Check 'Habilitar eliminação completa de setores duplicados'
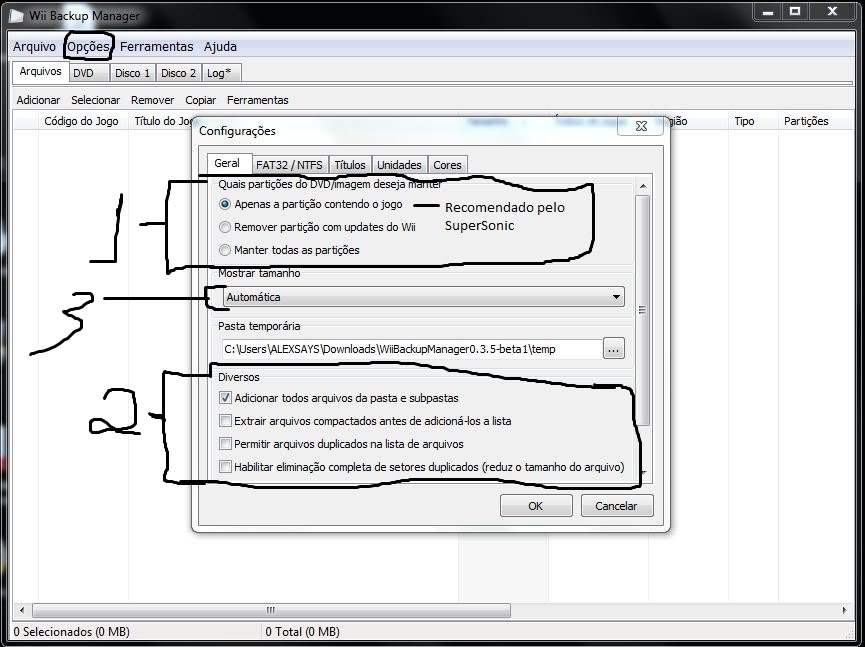The height and width of the screenshot is (647, 865). (225, 467)
